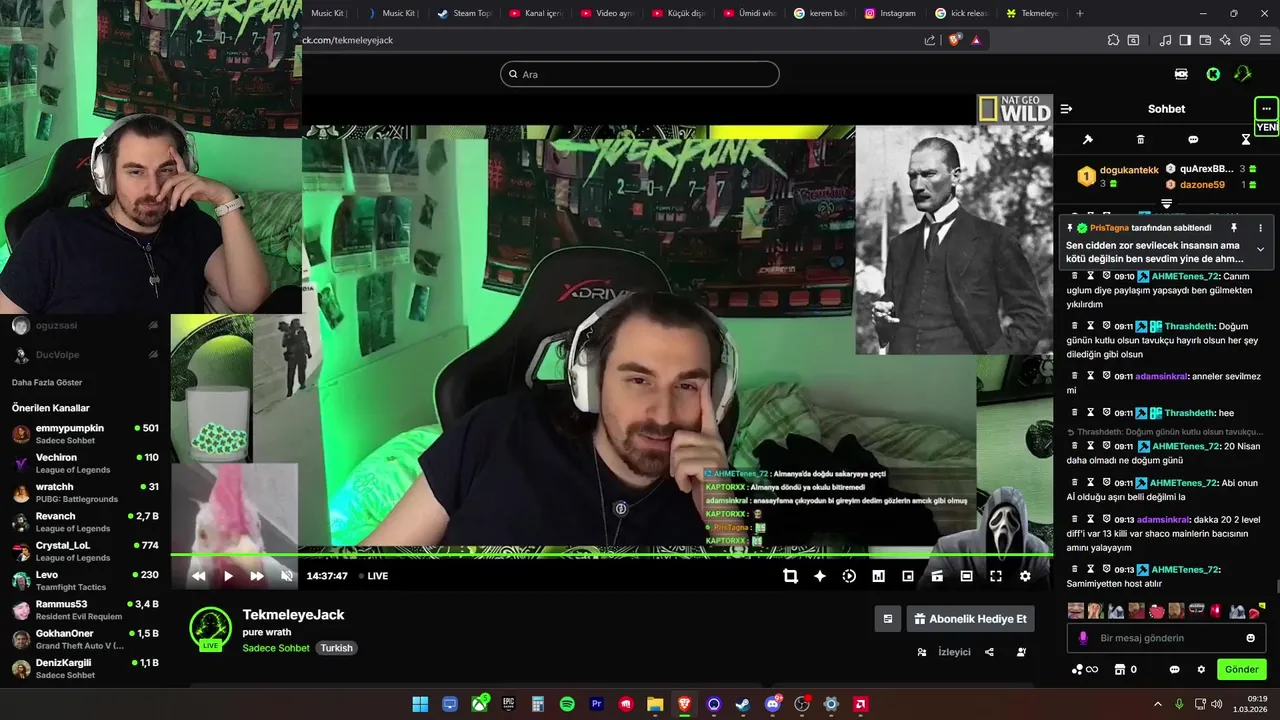1280x720 pixels.
Task: Expand Daha Fazla Göster in sidebar
Action: (x=47, y=382)
